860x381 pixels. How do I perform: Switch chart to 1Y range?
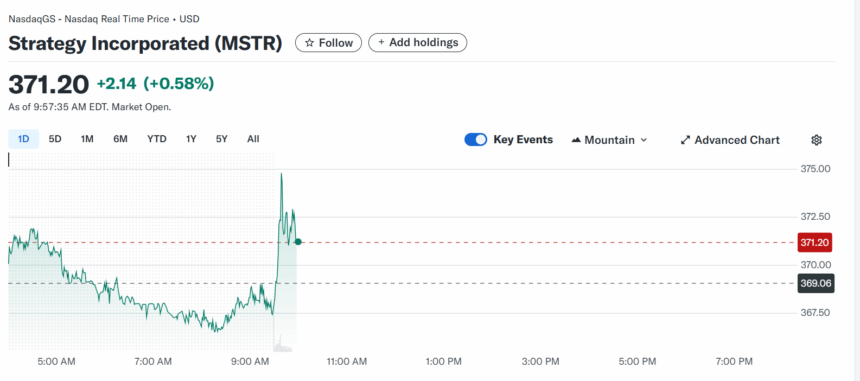[x=191, y=139]
